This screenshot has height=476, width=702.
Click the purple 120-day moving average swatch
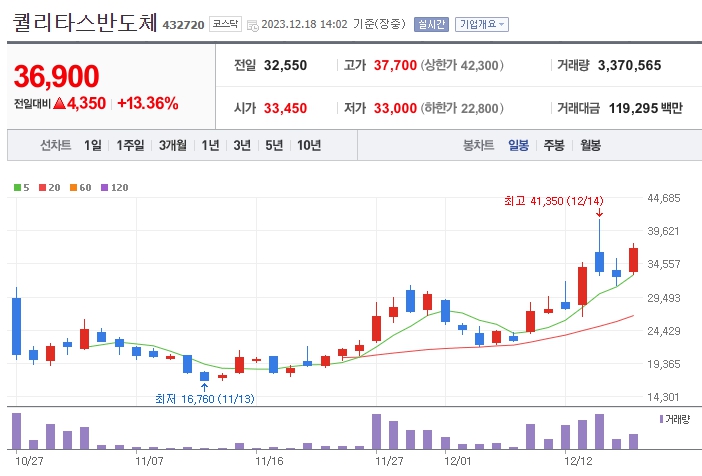coord(104,188)
